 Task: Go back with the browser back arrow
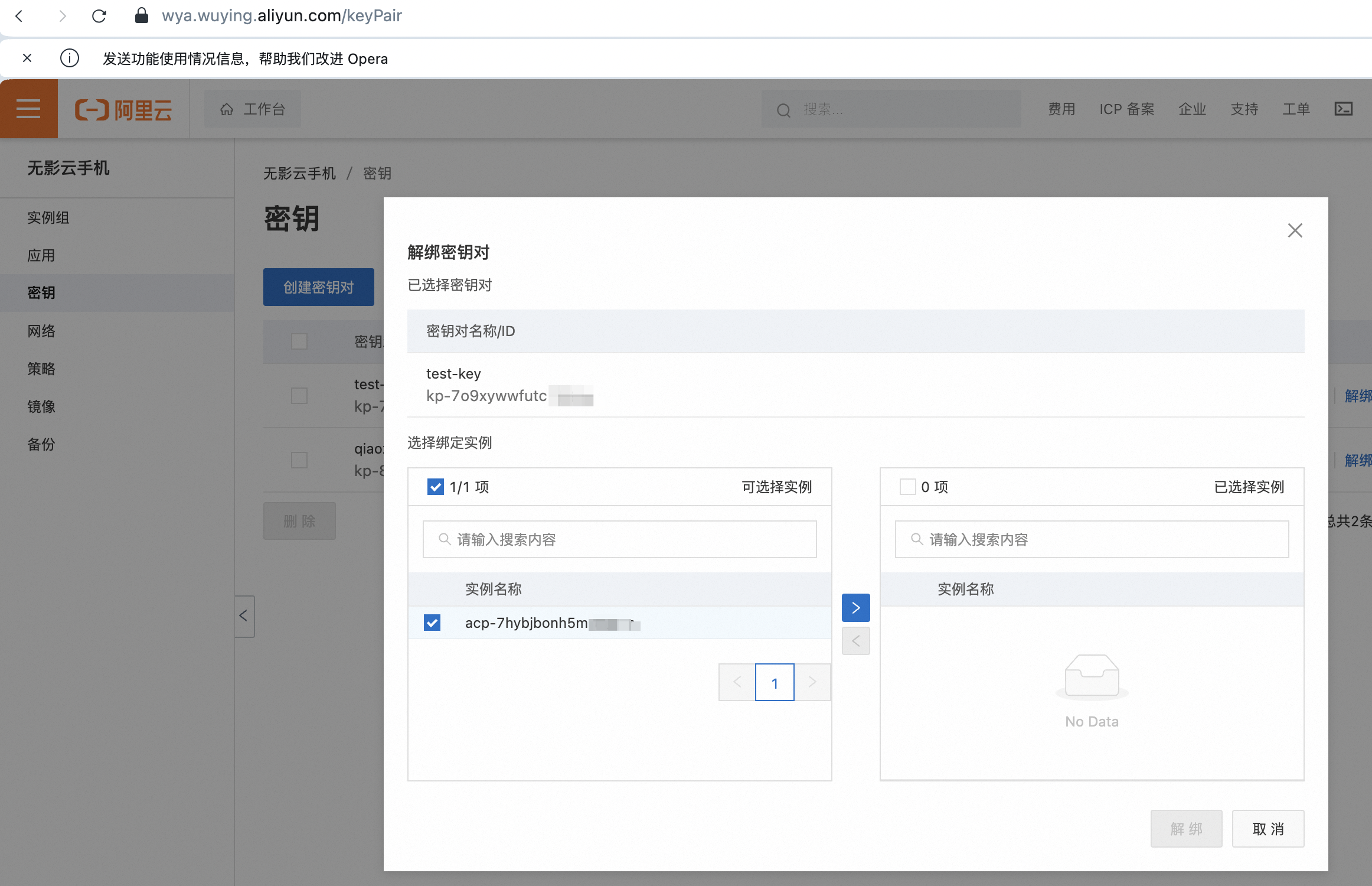(19, 16)
